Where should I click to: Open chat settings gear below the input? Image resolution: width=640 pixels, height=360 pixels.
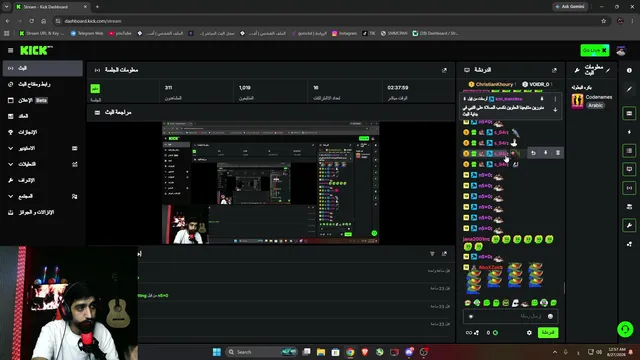click(x=529, y=333)
